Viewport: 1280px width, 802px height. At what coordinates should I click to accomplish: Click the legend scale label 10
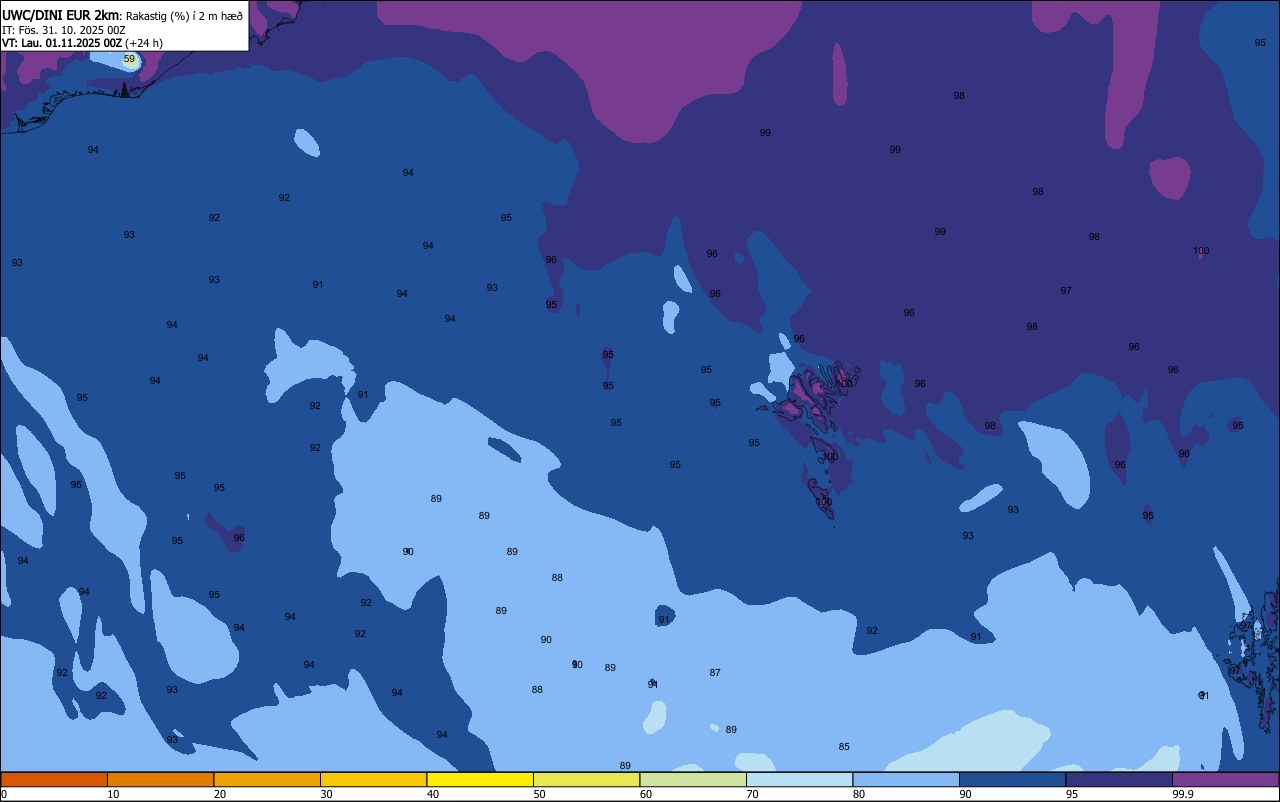[x=113, y=794]
